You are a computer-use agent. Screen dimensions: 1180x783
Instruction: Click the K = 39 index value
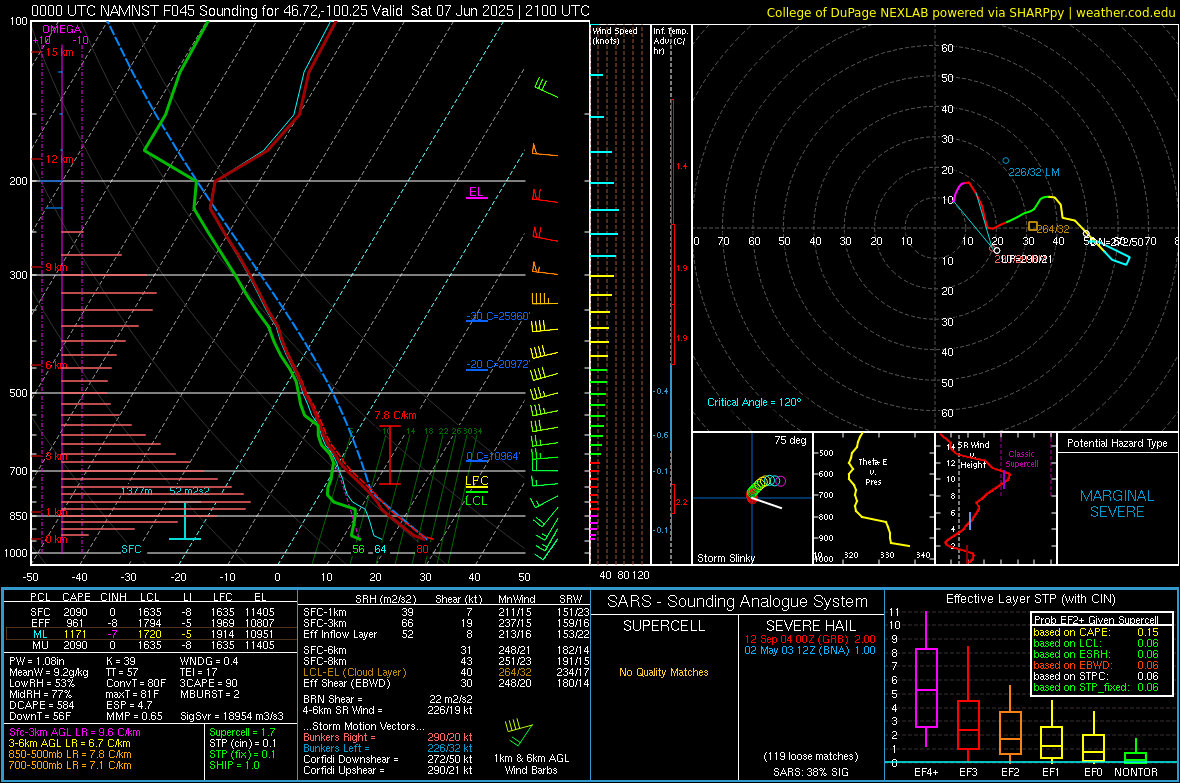pyautogui.click(x=120, y=661)
